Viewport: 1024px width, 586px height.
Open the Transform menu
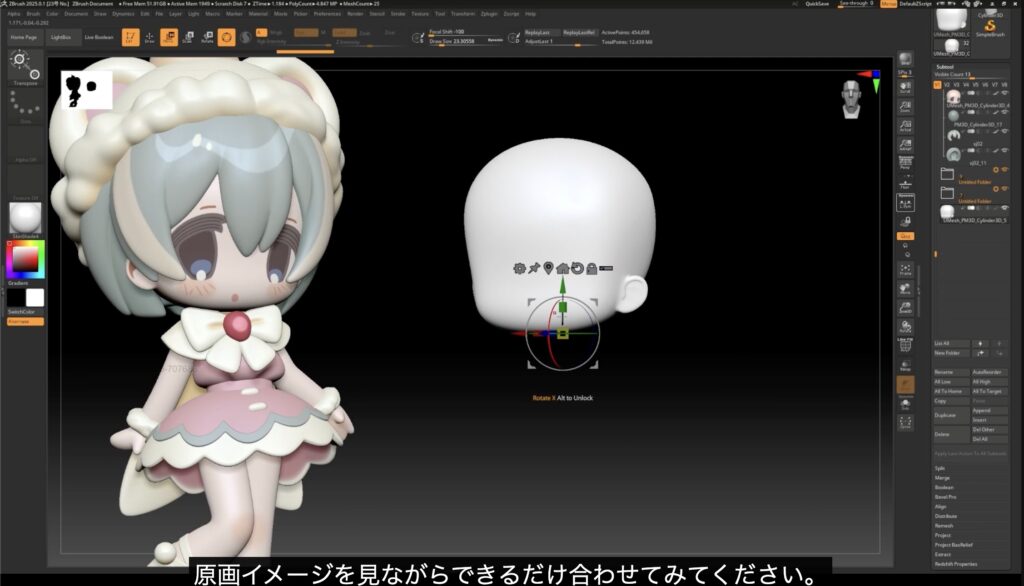tap(462, 14)
